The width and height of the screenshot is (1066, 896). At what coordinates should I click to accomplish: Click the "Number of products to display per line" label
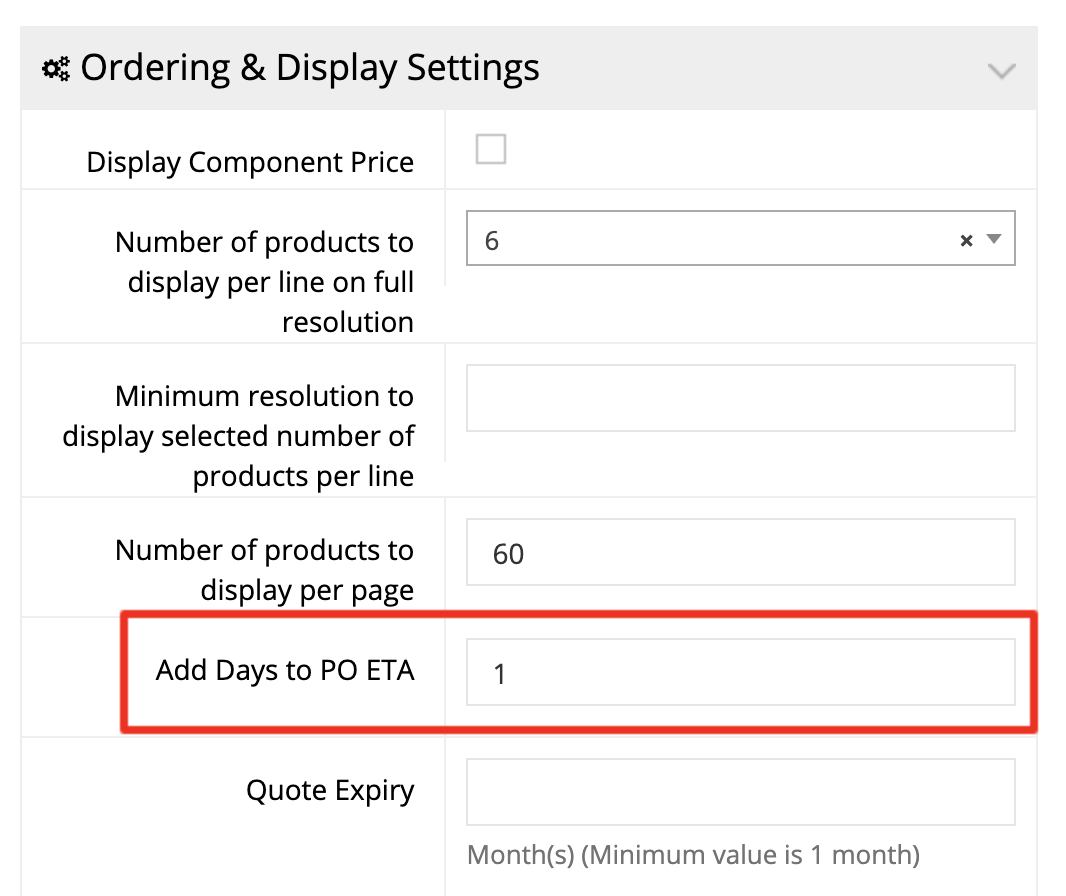[265, 282]
